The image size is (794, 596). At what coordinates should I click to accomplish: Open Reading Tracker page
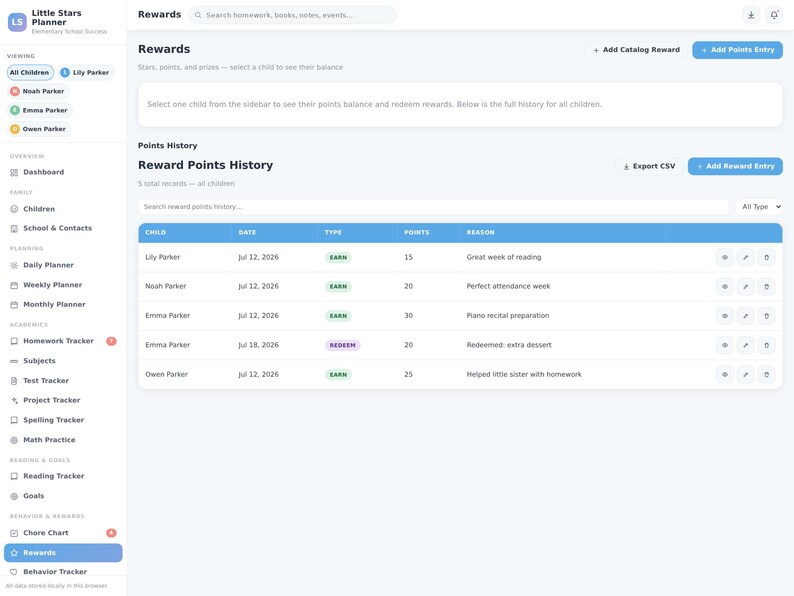[x=63, y=476]
